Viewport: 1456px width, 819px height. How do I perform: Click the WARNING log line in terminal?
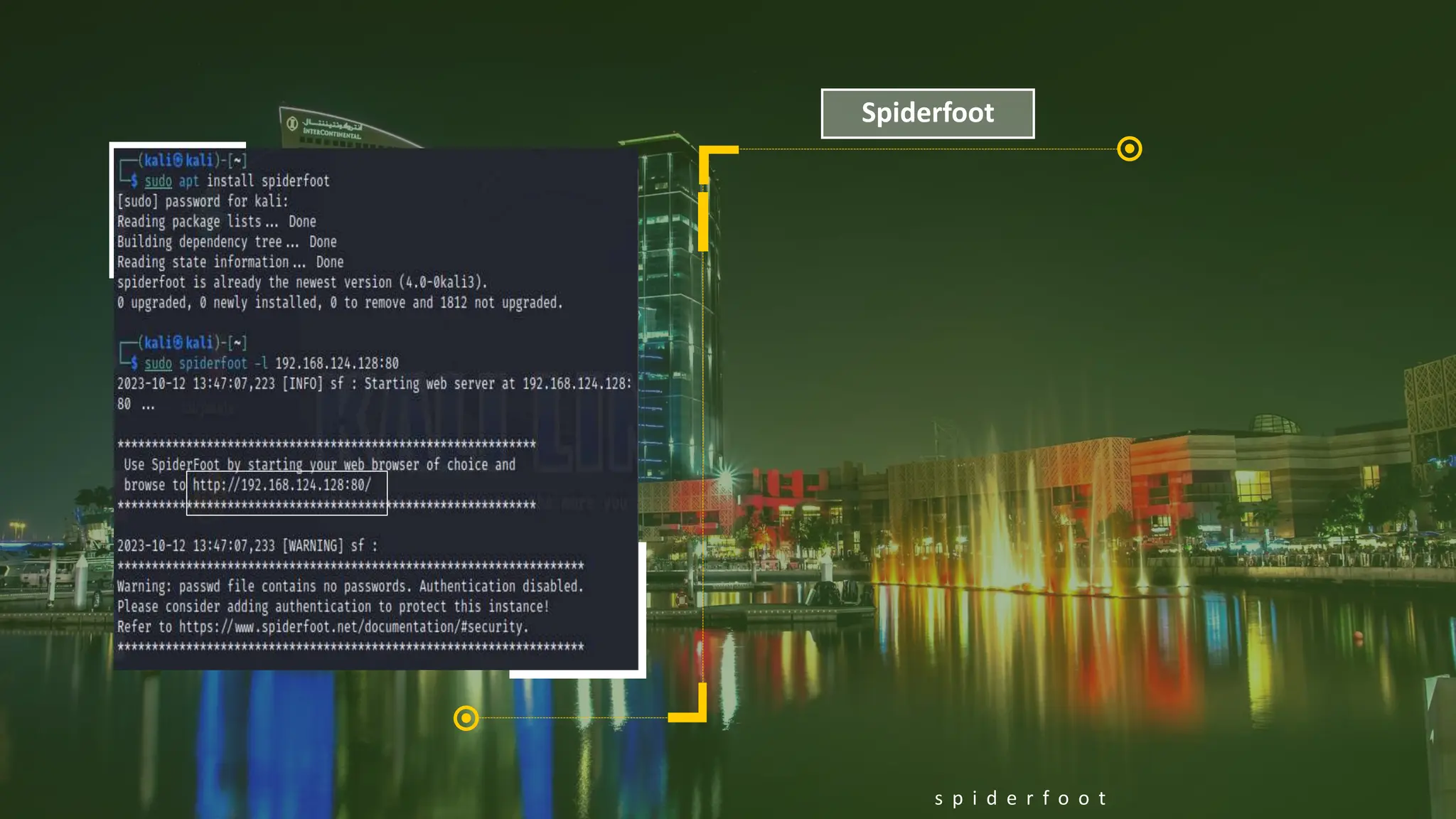pos(247,546)
